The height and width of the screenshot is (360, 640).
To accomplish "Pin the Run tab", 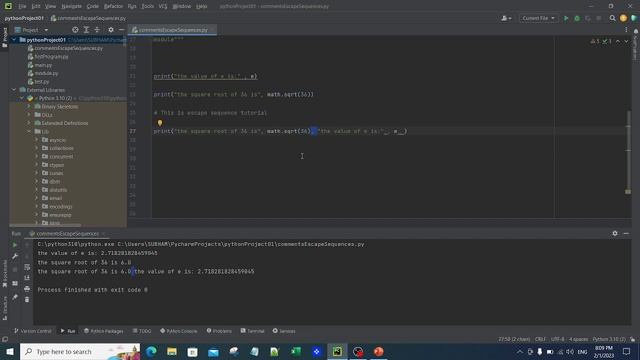I will (x=15, y=297).
